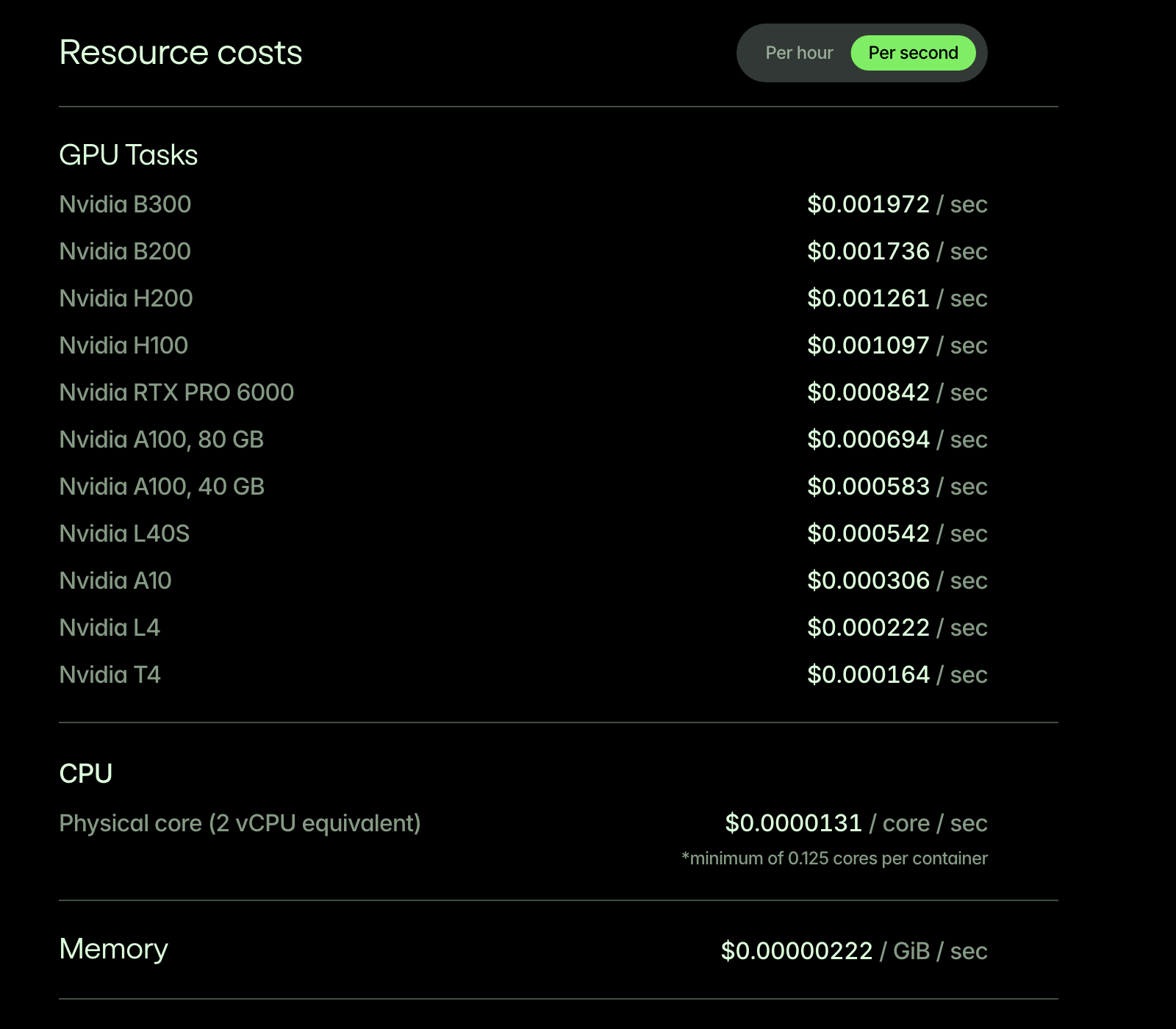Click the minimum 0.125 cores footnote

tap(834, 858)
